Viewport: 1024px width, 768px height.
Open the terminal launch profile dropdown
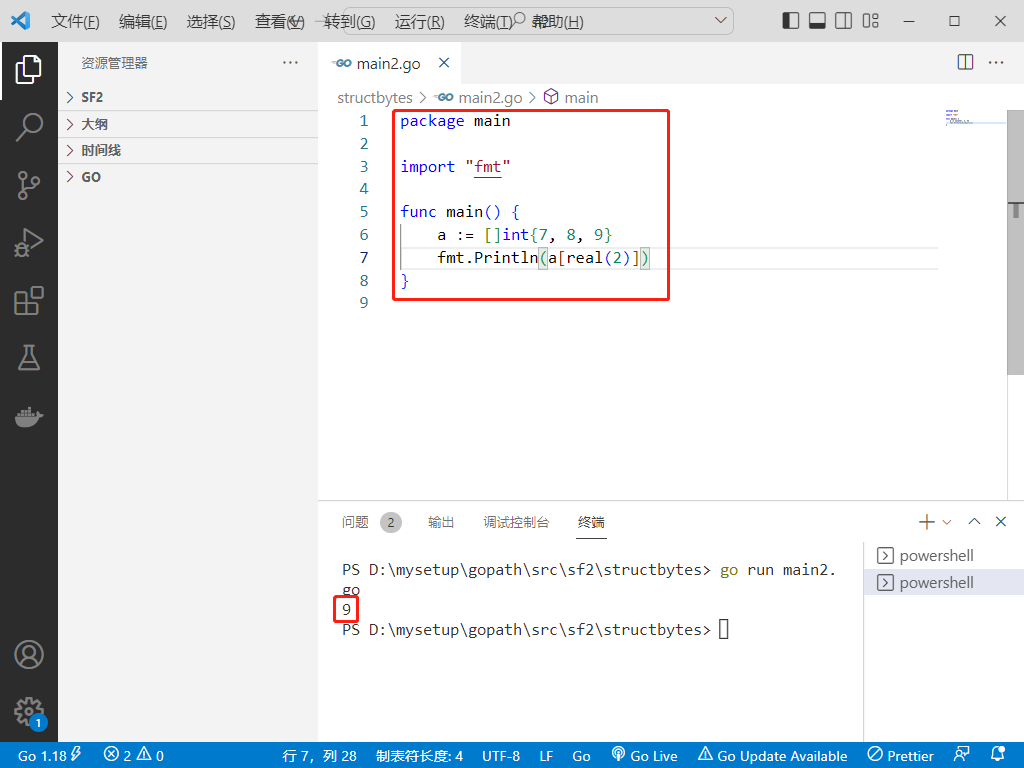click(x=946, y=521)
